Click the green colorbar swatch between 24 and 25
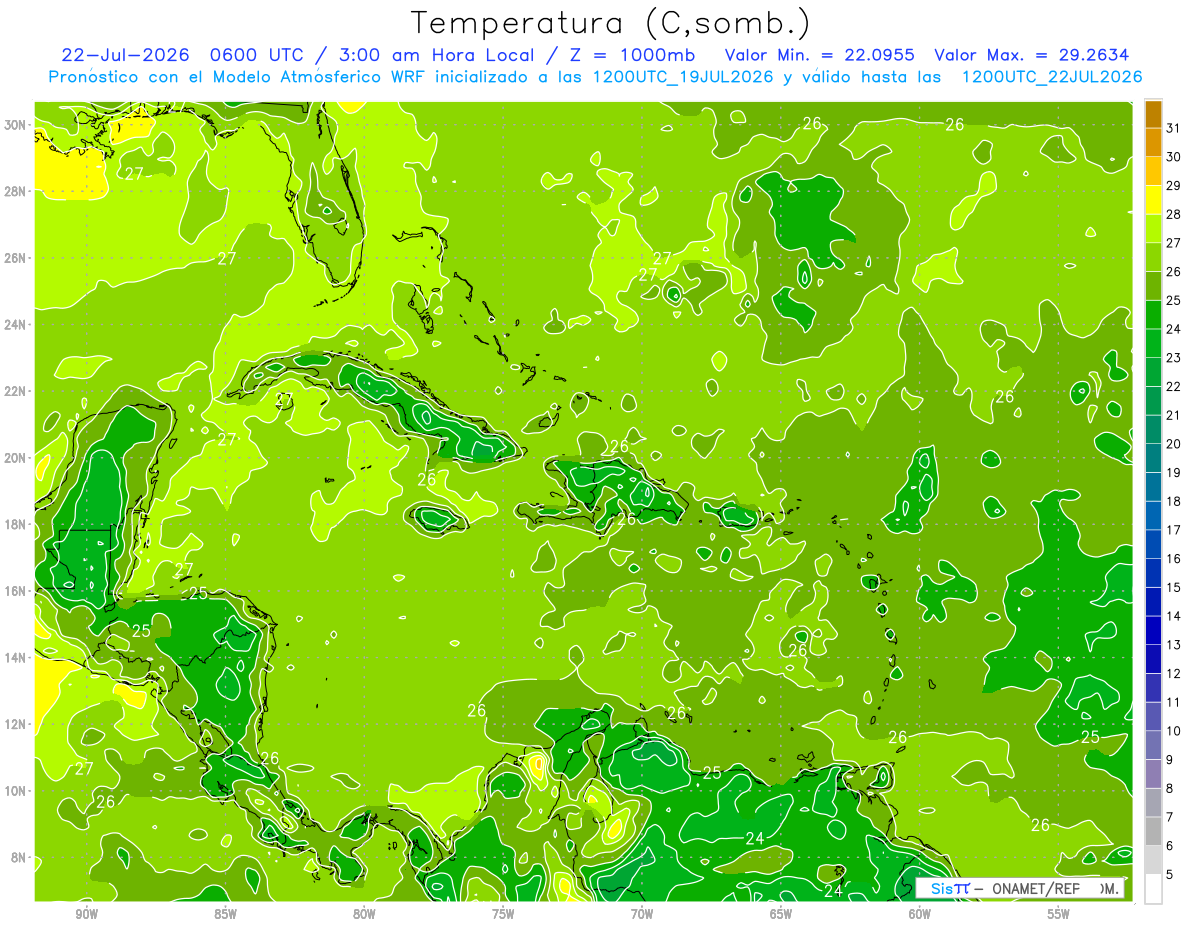Viewport: 1200px width, 927px height. click(1153, 315)
